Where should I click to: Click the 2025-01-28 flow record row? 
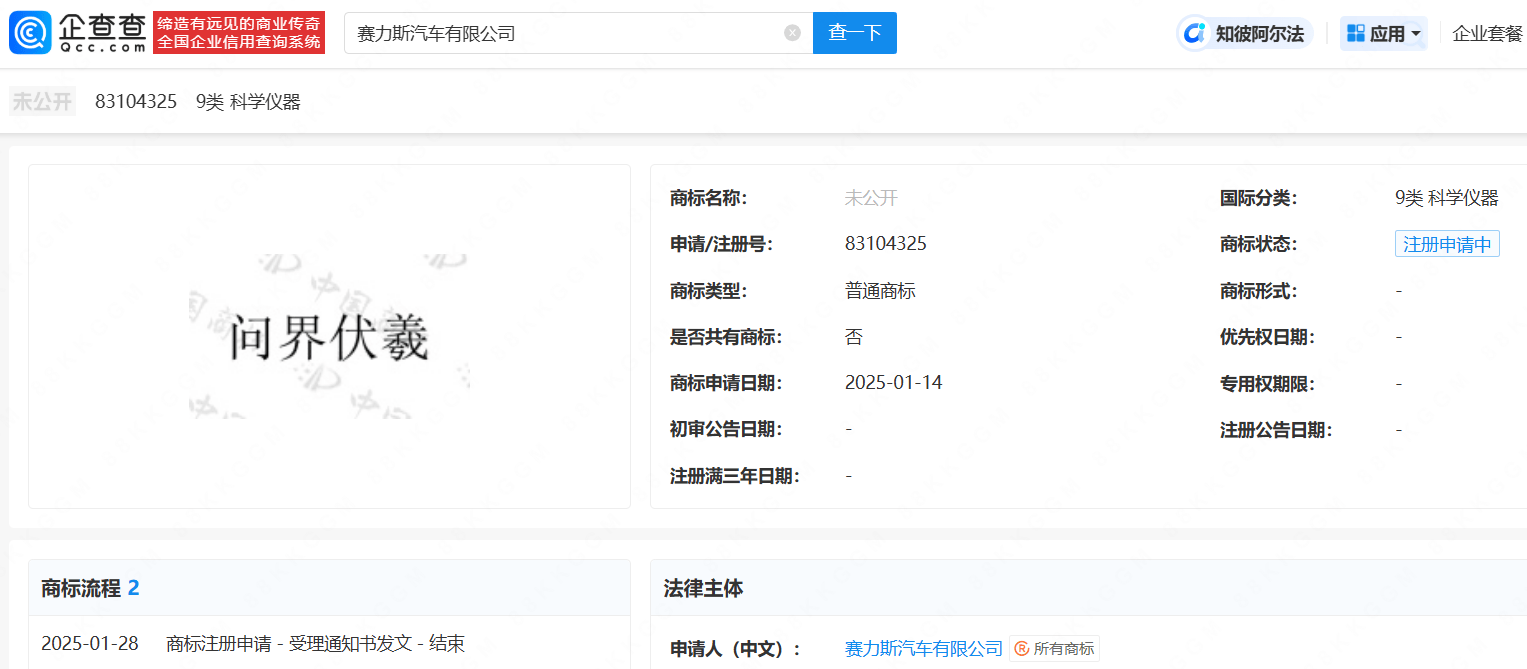coord(329,643)
